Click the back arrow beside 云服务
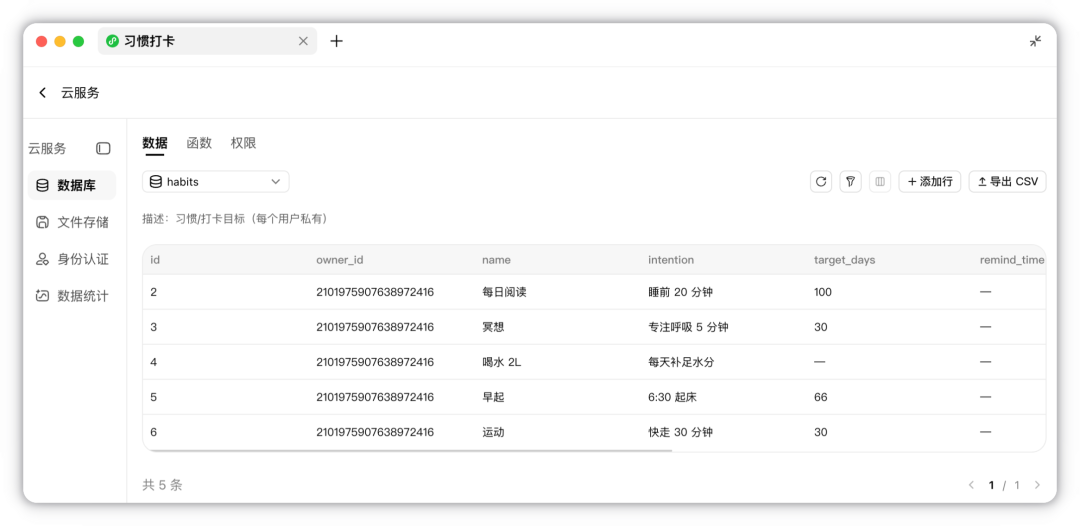This screenshot has height=526, width=1080. pos(43,93)
